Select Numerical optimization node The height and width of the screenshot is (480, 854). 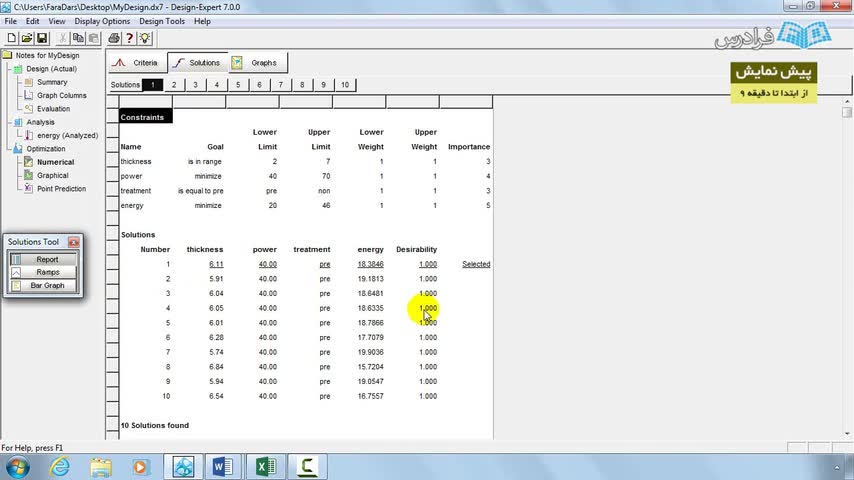coord(56,162)
